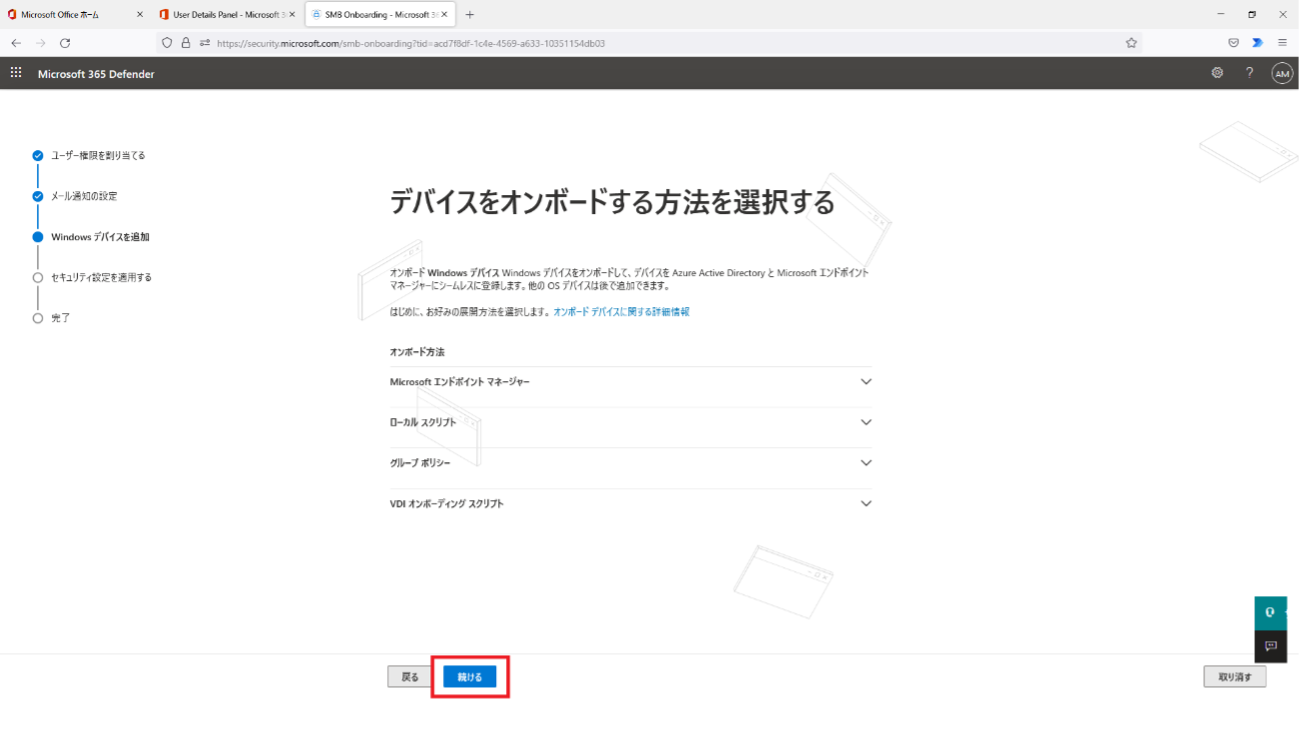Click the 取り消す button
This screenshot has height=745, width=1301.
click(1235, 677)
